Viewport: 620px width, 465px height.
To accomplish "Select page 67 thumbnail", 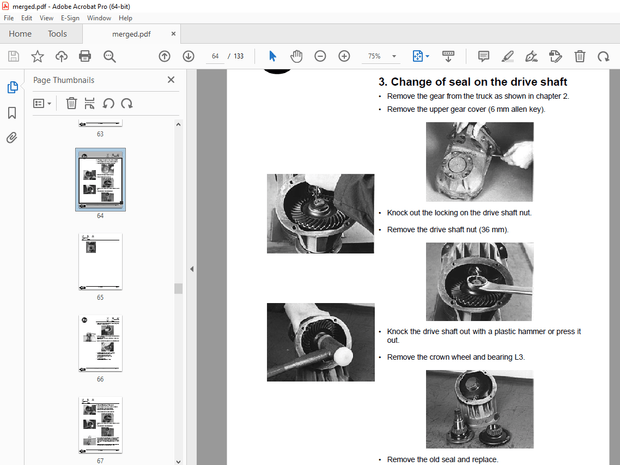I will coord(100,425).
